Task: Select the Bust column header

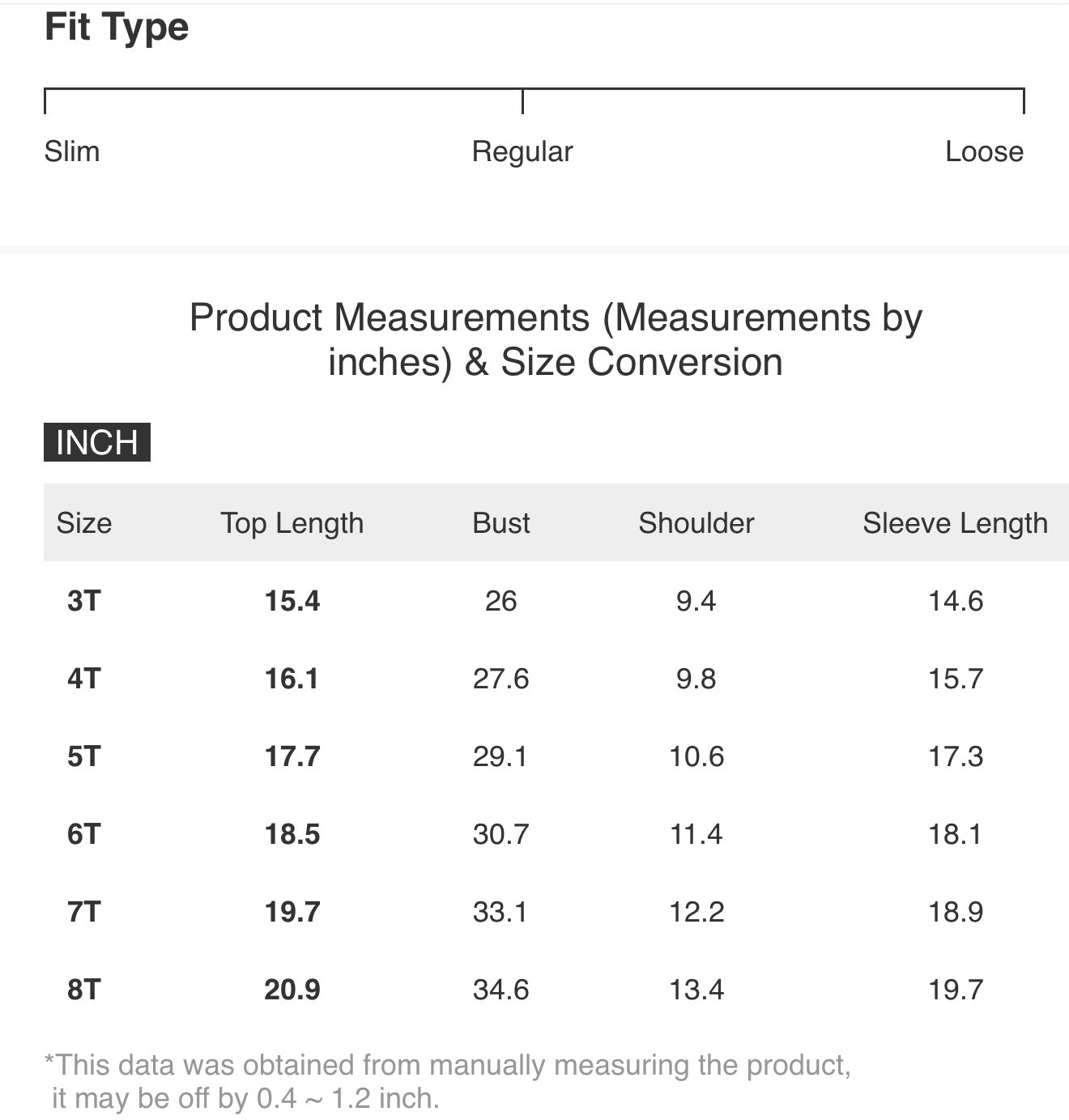Action: click(501, 523)
